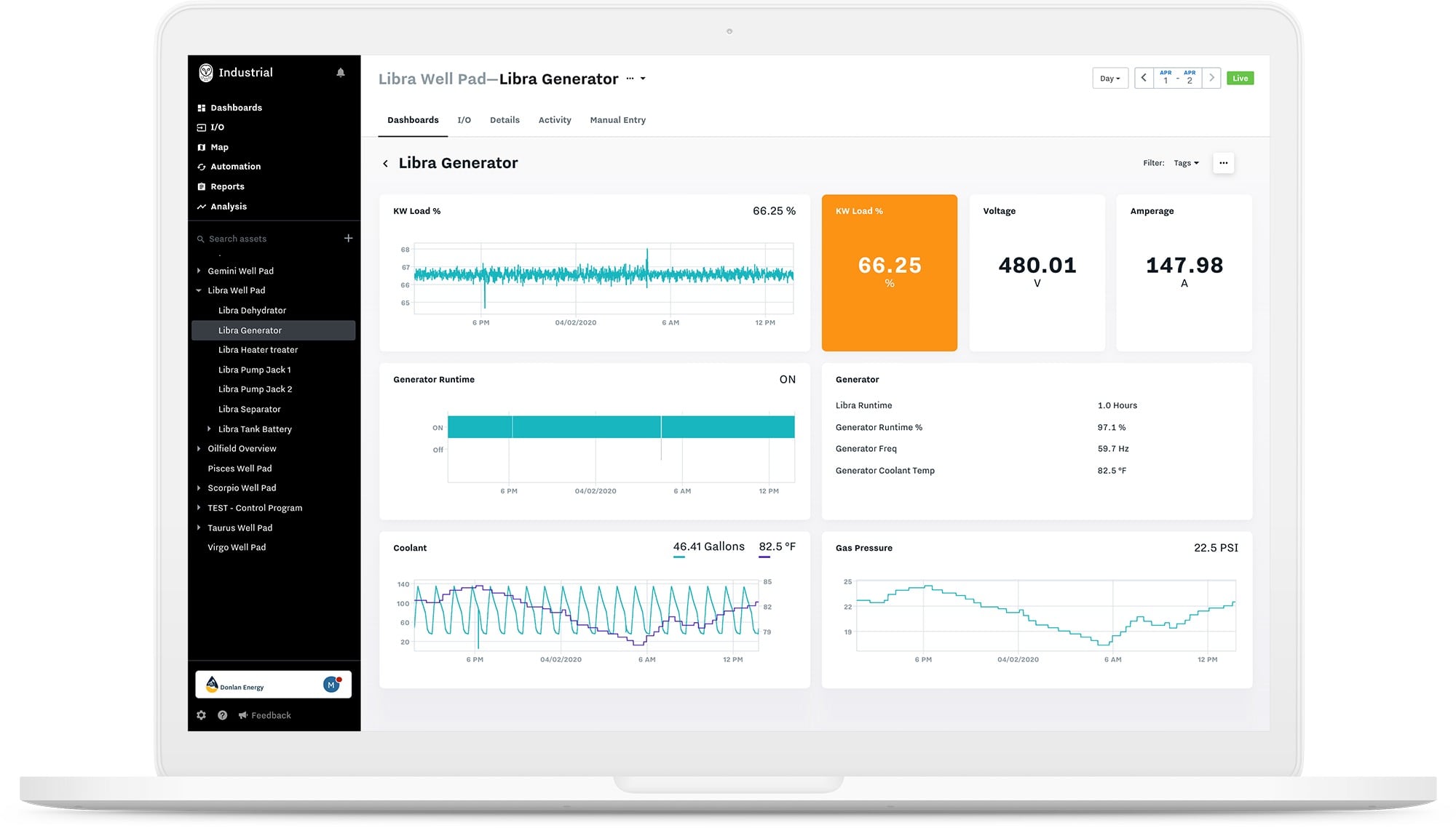This screenshot has width=1456, height=828.
Task: Switch to the Activity tab
Action: (x=554, y=120)
